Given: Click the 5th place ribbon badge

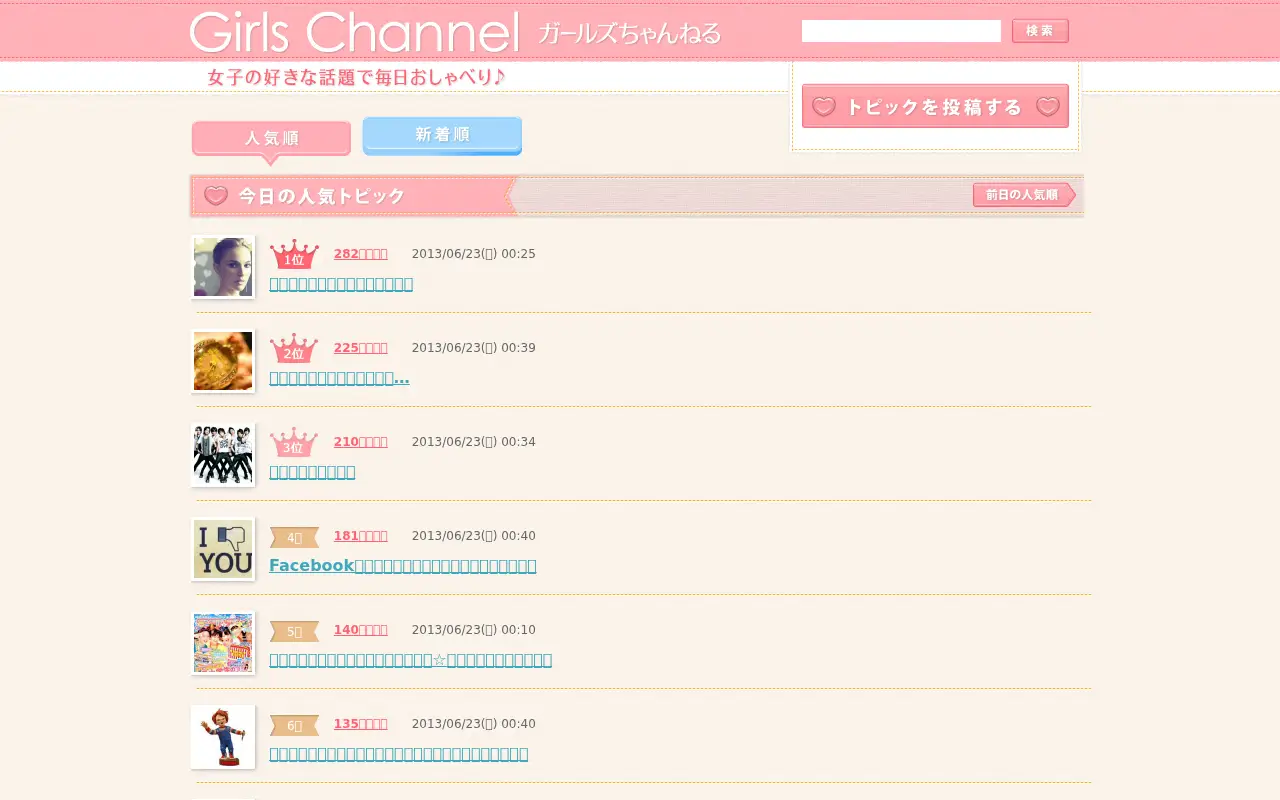Looking at the screenshot, I should 294,631.
